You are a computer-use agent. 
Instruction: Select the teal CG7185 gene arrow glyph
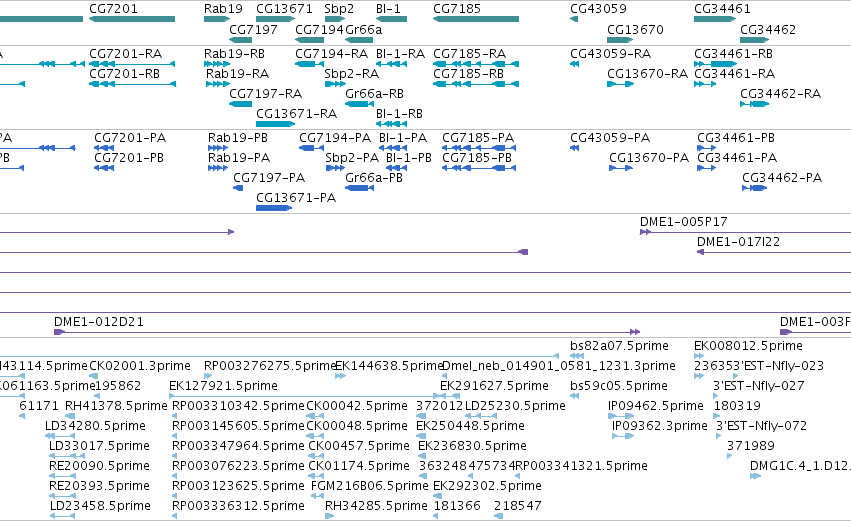(476, 19)
